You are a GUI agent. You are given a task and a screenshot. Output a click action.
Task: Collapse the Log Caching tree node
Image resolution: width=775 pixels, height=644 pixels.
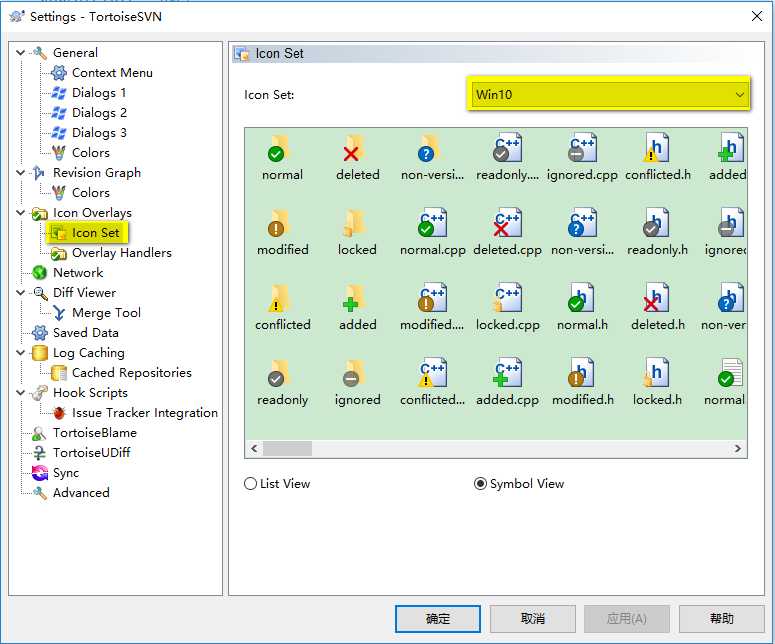point(20,353)
